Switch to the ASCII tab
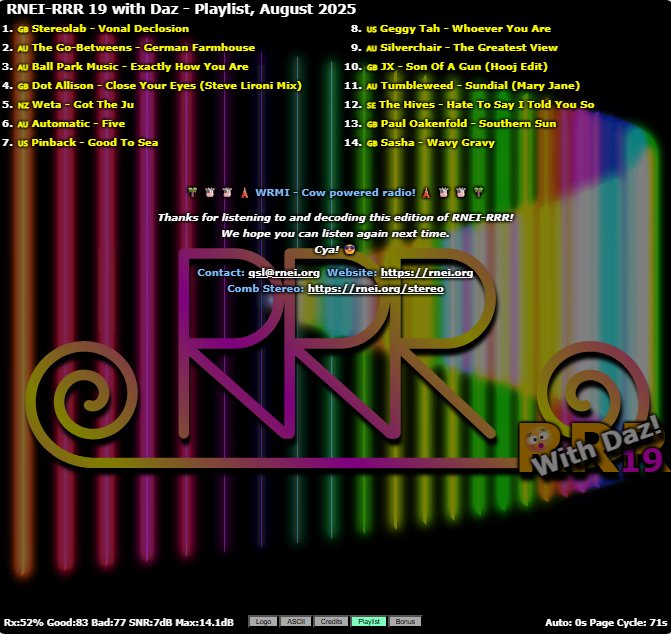The width and height of the screenshot is (671, 634). tap(296, 621)
